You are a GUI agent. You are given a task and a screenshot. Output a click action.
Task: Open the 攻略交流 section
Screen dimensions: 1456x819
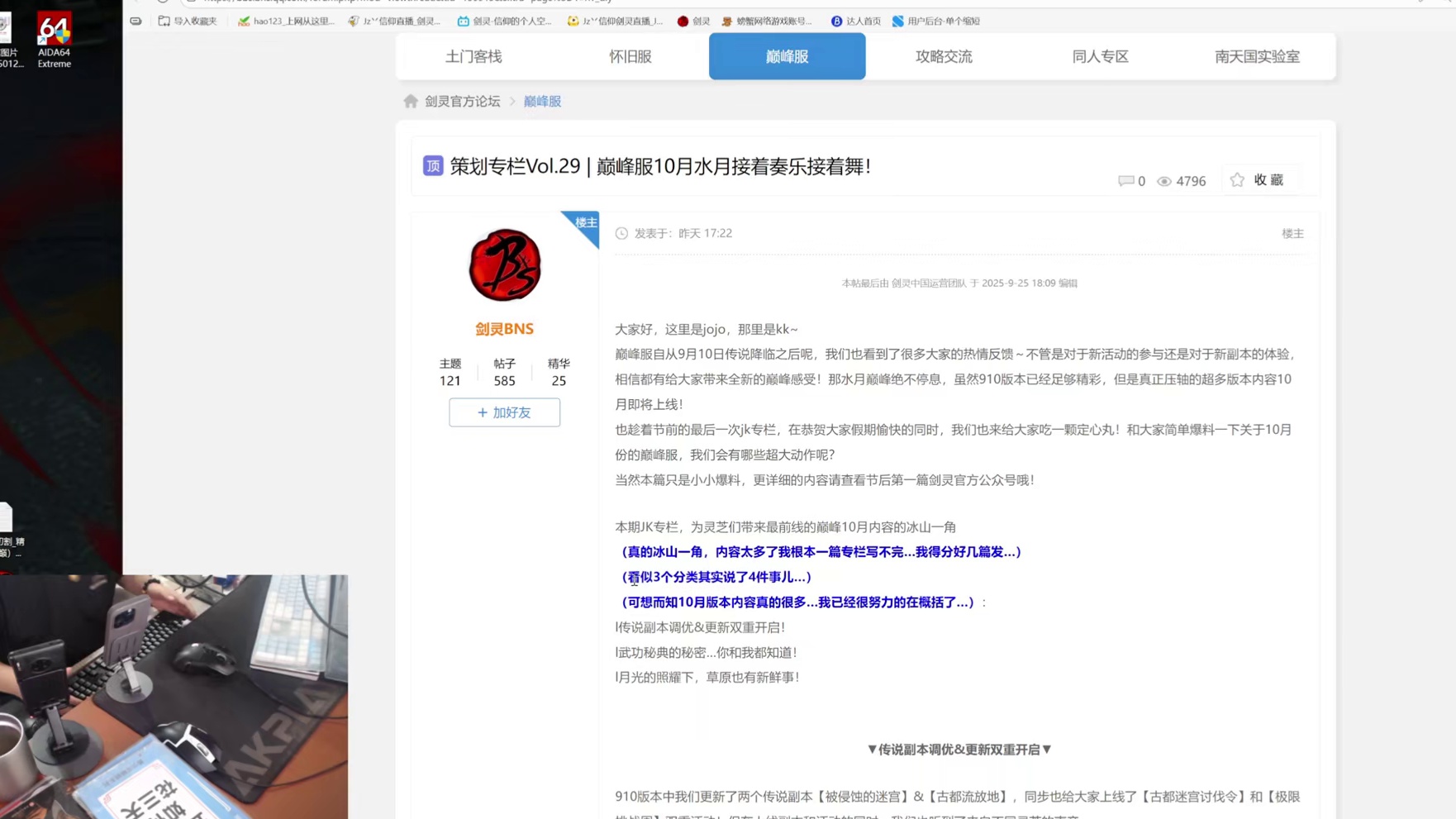pos(943,56)
